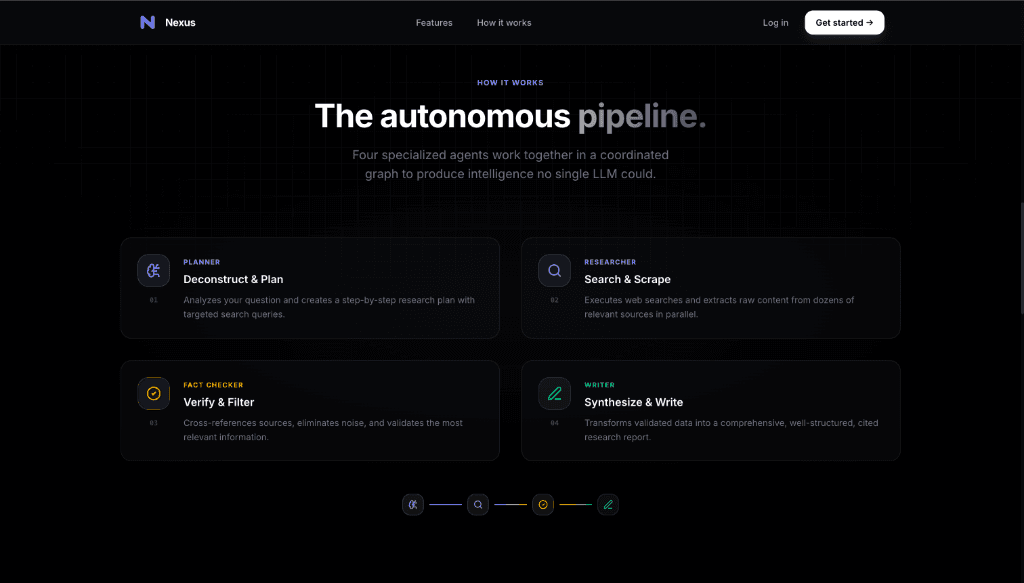Click the RESEARCHER label

[610, 262]
